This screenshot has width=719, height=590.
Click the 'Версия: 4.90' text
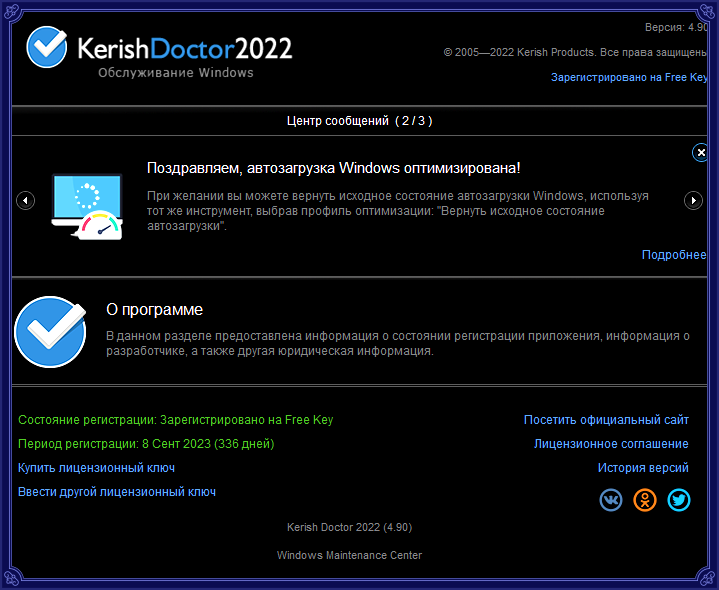pos(676,28)
